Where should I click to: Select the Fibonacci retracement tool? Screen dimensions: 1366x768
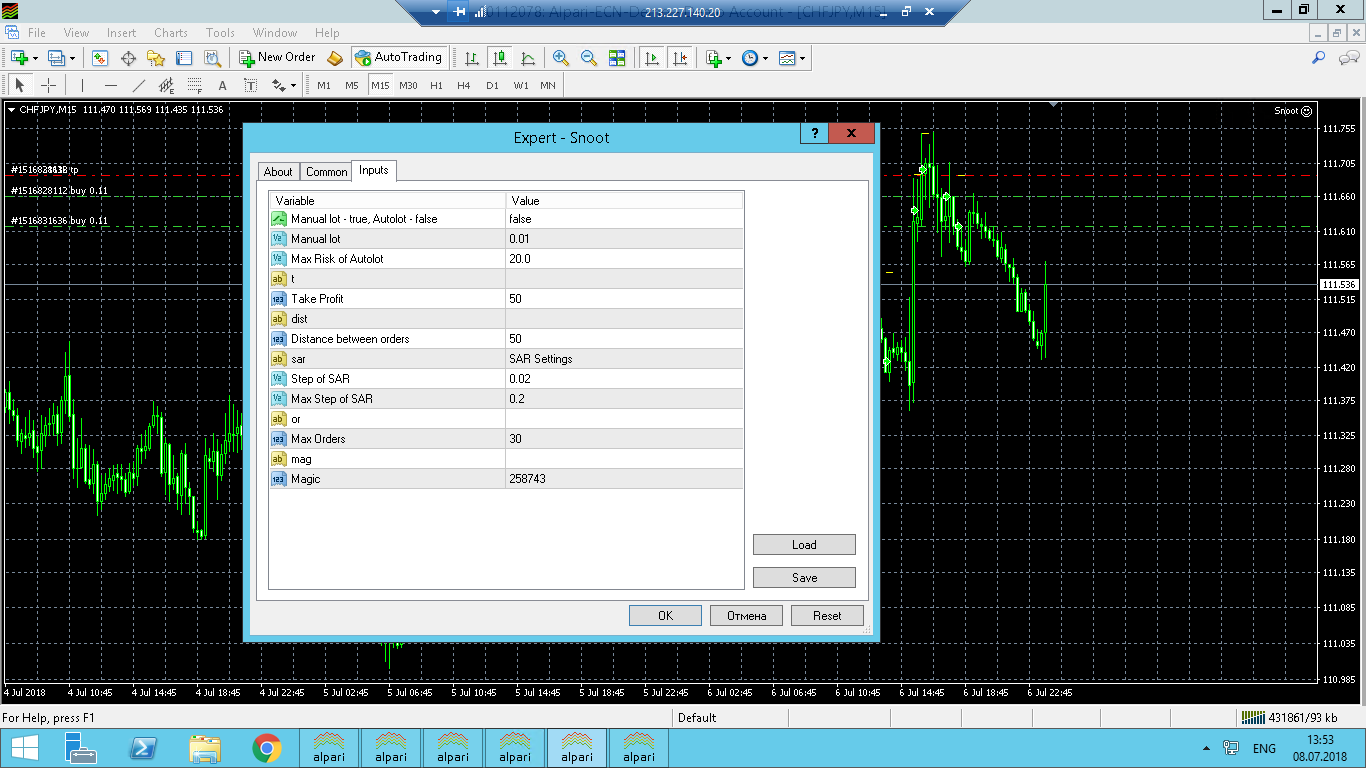195,85
